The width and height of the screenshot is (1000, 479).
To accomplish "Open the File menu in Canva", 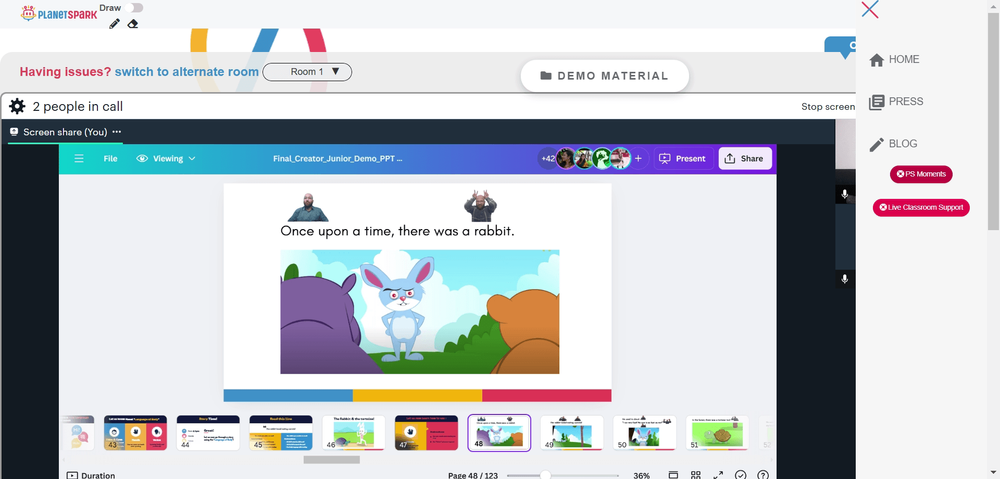I will pos(110,159).
